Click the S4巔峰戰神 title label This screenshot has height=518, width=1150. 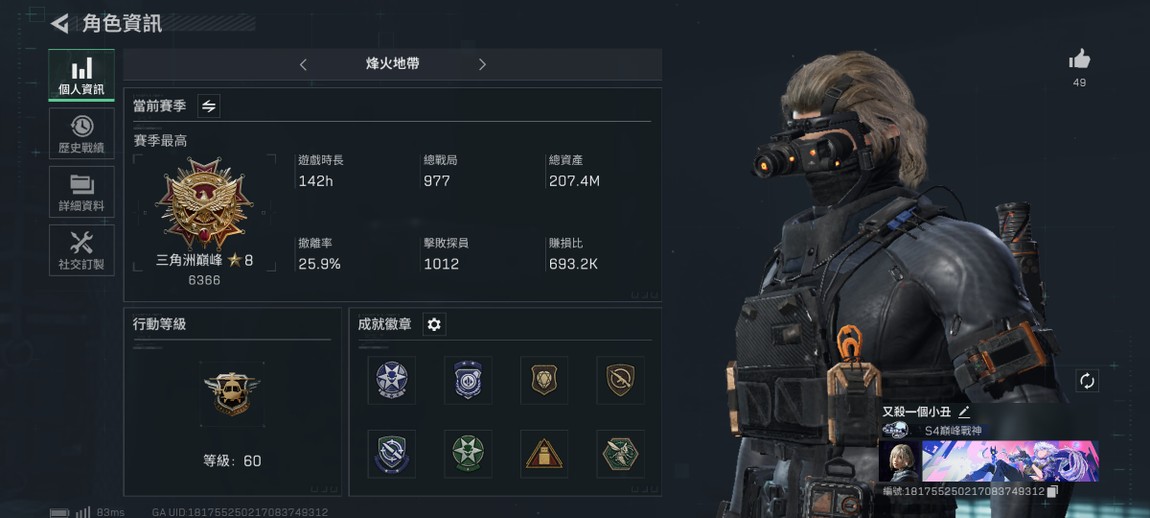click(953, 431)
